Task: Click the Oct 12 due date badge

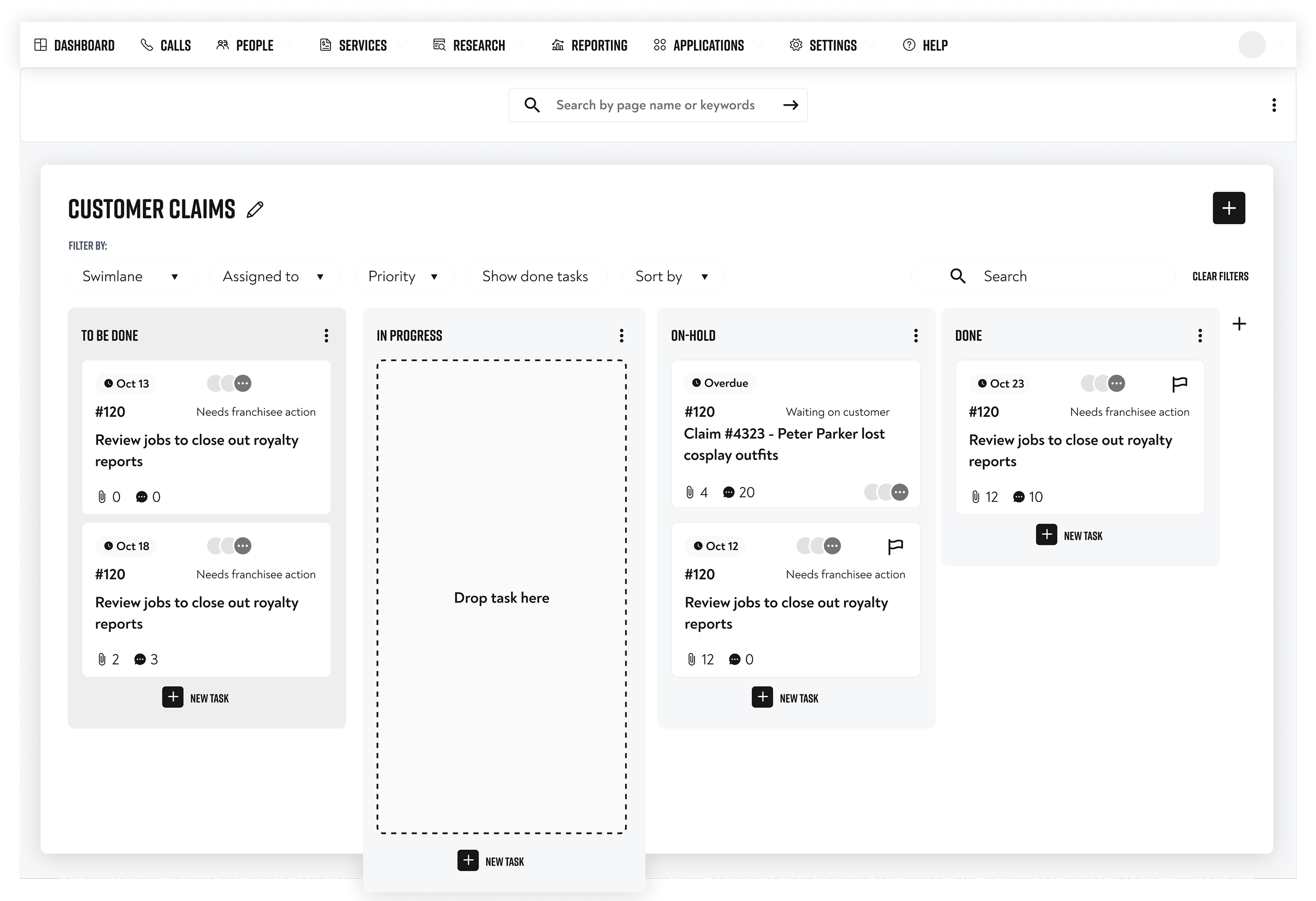Action: pos(716,546)
